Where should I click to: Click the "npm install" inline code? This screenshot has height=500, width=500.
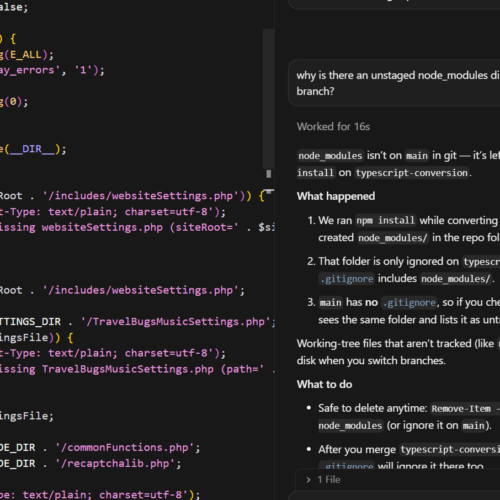pos(385,221)
